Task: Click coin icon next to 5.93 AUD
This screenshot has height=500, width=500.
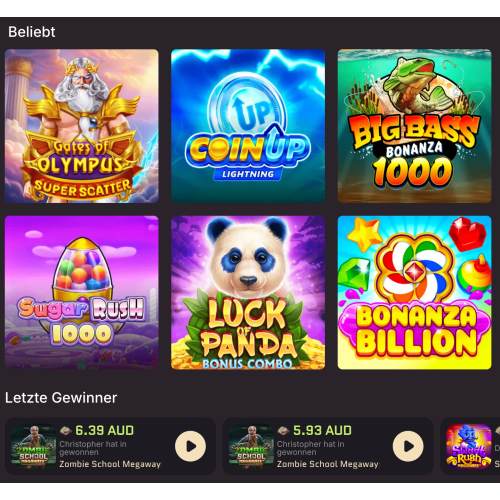Action: pyautogui.click(x=283, y=431)
